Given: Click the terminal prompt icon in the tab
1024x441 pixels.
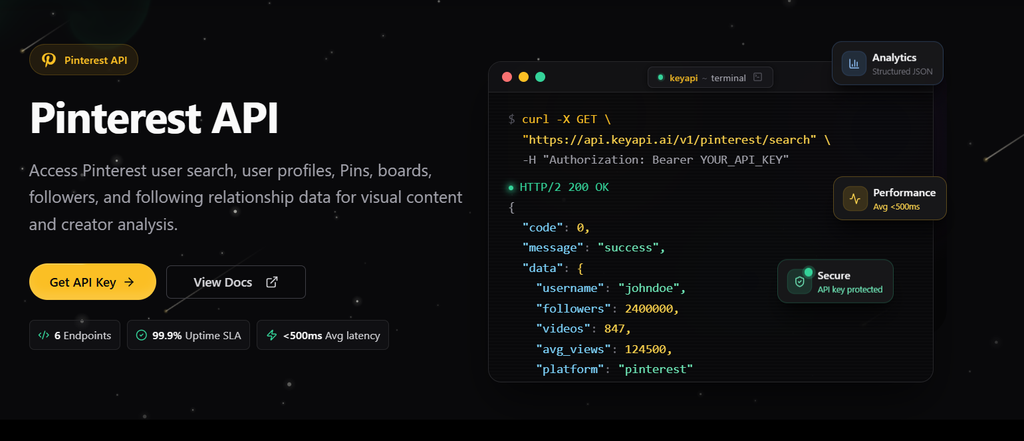Looking at the screenshot, I should pos(758,77).
